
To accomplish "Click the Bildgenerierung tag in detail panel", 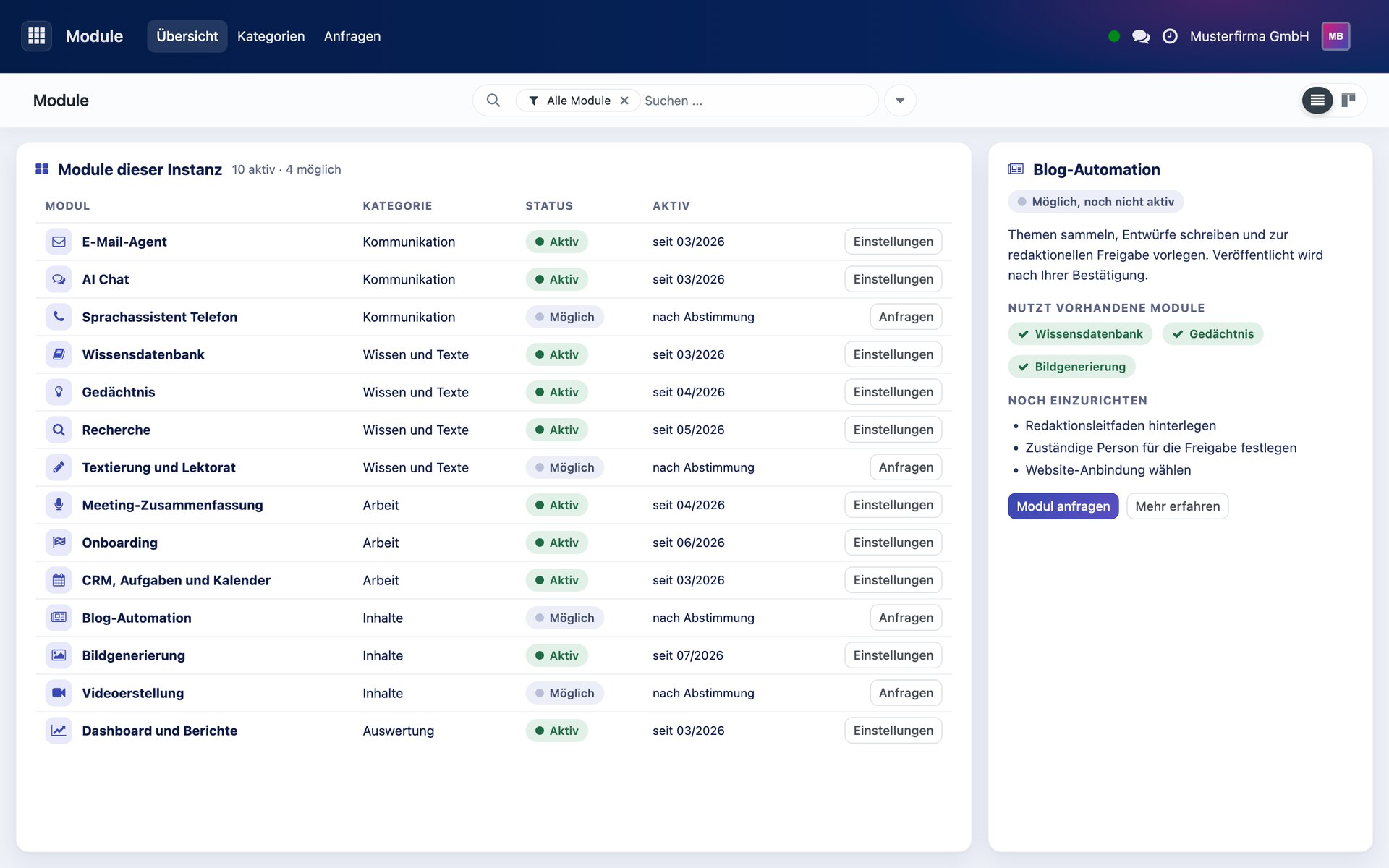I will pyautogui.click(x=1071, y=367).
